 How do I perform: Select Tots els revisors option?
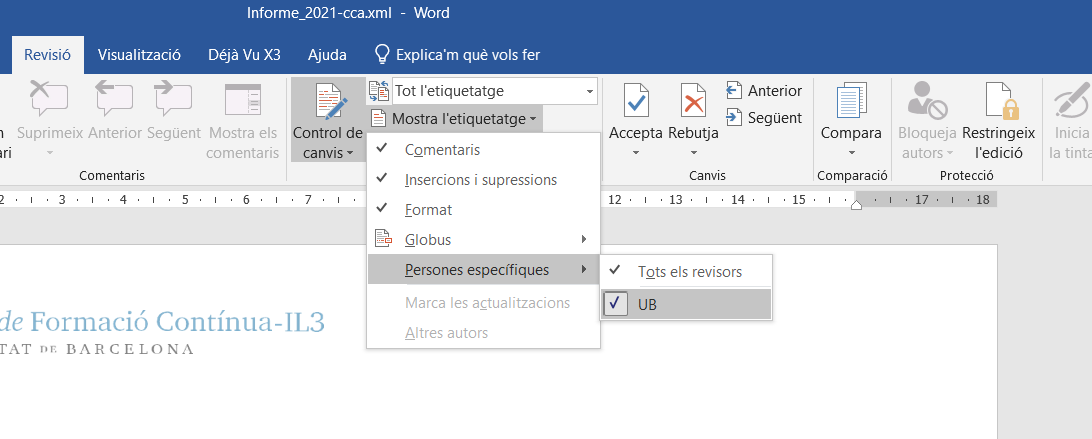[690, 271]
